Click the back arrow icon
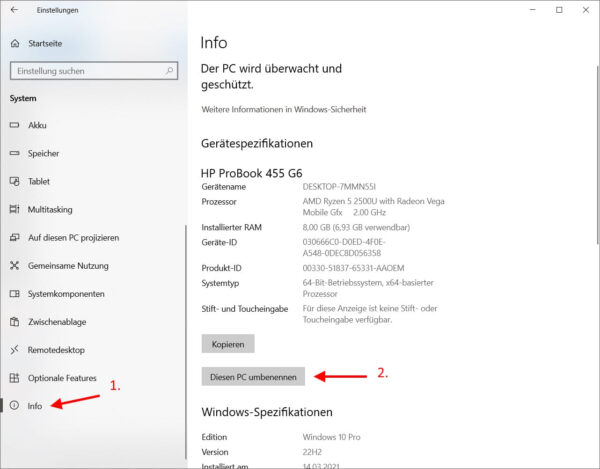The height and width of the screenshot is (469, 600). (x=15, y=10)
